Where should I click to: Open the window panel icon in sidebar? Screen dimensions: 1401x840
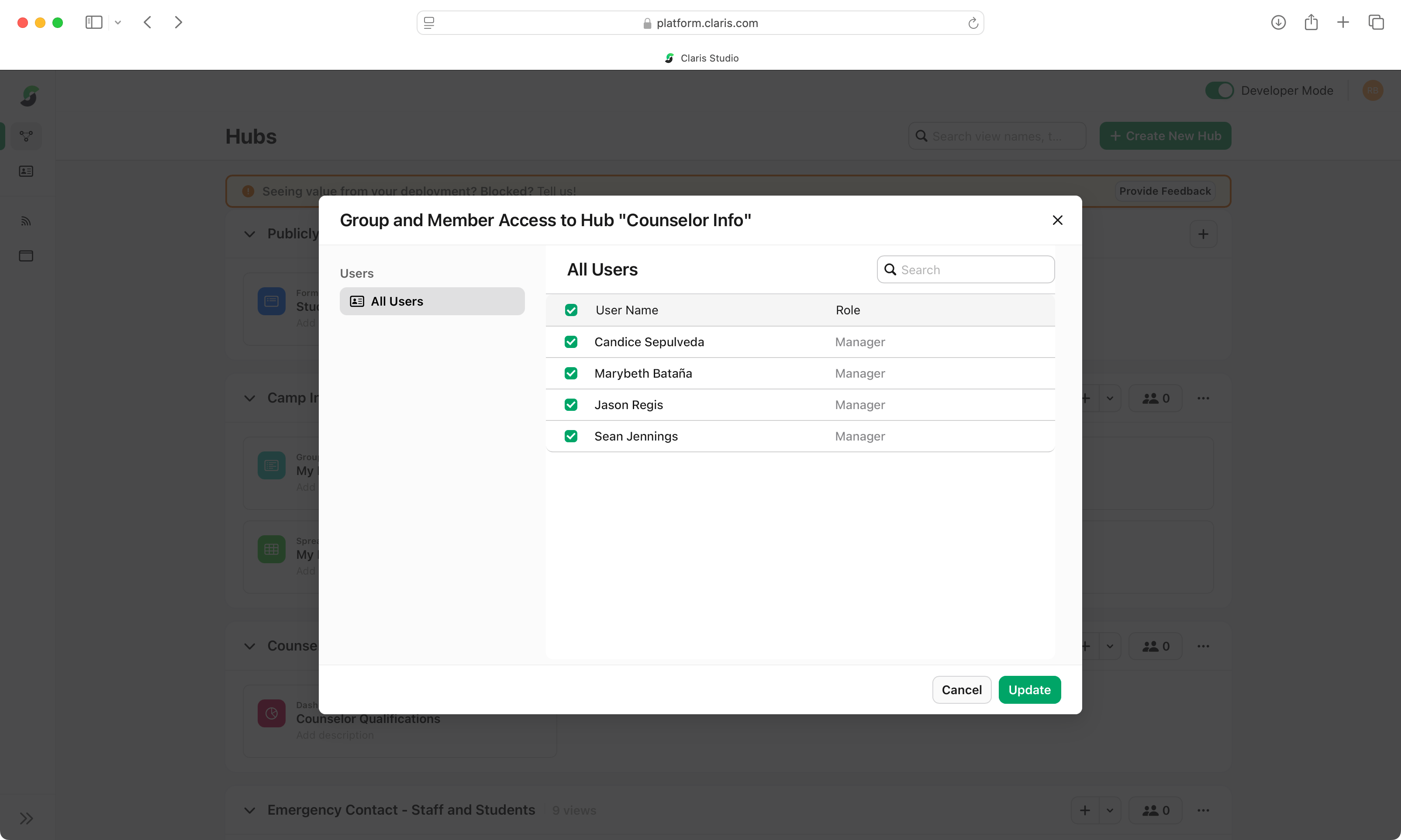point(26,256)
